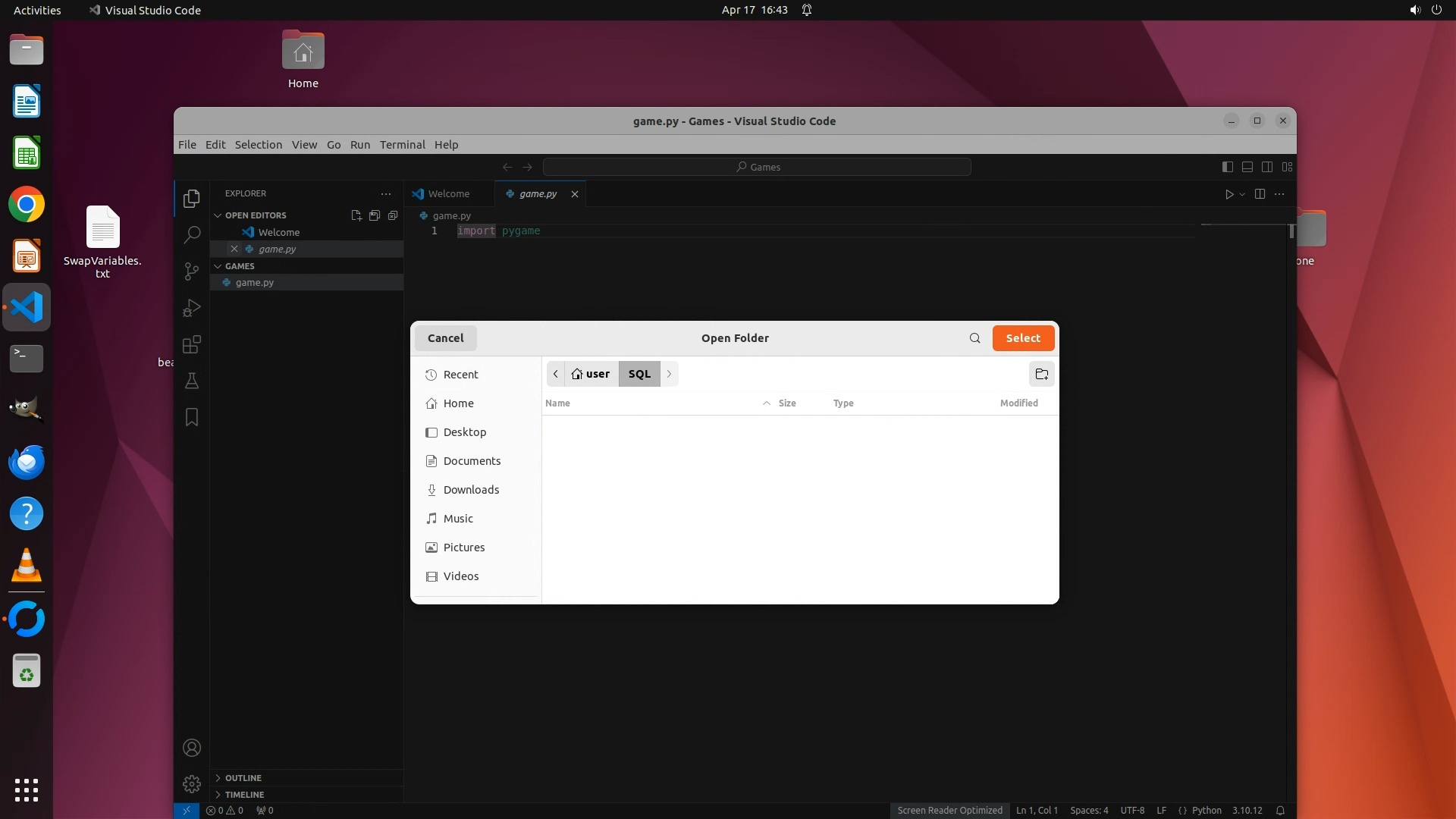
Task: Open Run and Debug view icon
Action: (192, 308)
